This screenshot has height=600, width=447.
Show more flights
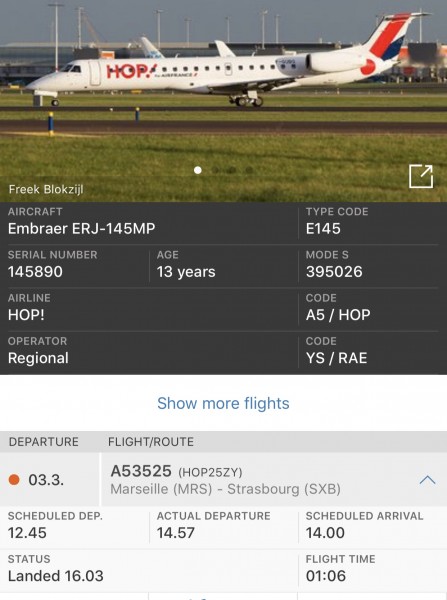pos(223,403)
